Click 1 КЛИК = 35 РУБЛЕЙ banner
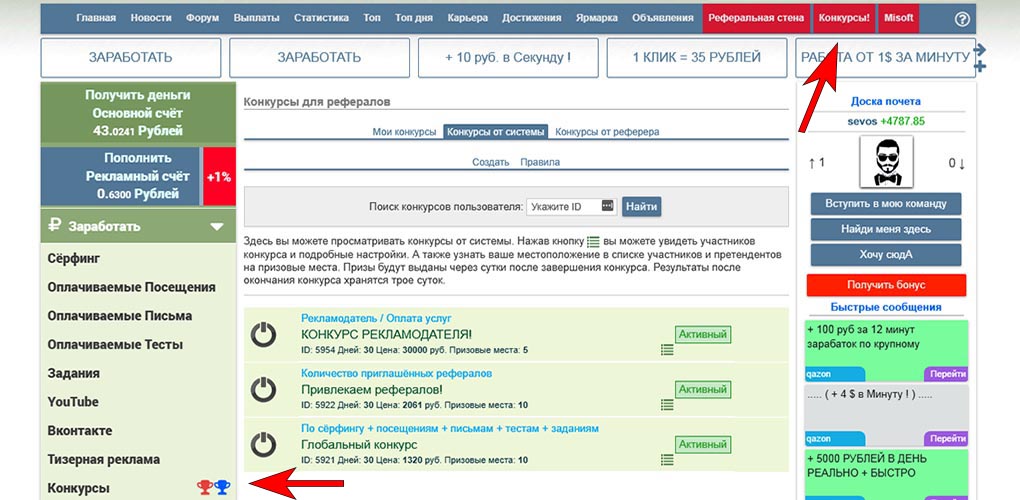 click(697, 57)
